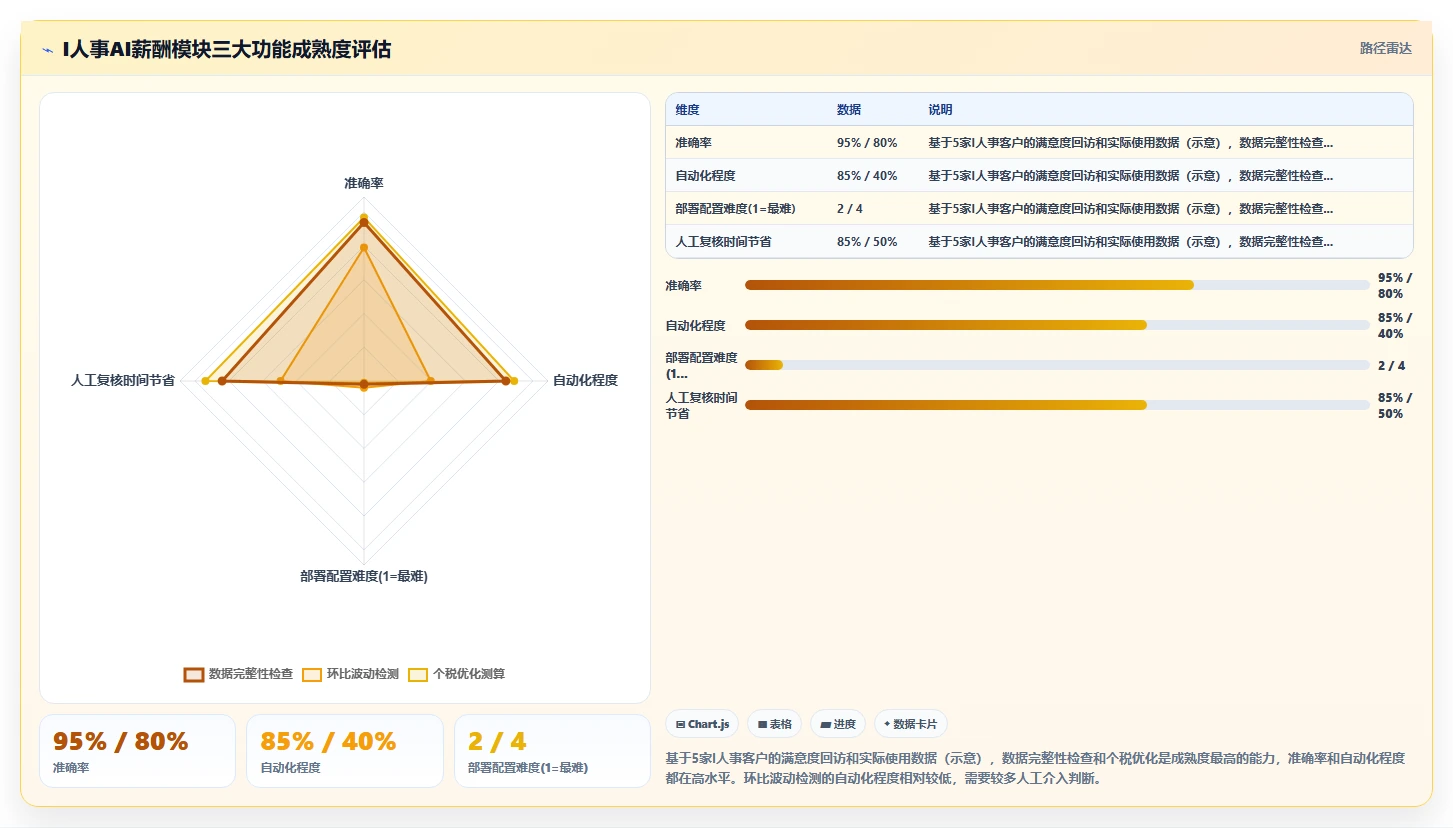Click the page title 人事AI薪酬模块三大功能成熟度评估
Screen dimensions: 1453x828
tap(226, 49)
